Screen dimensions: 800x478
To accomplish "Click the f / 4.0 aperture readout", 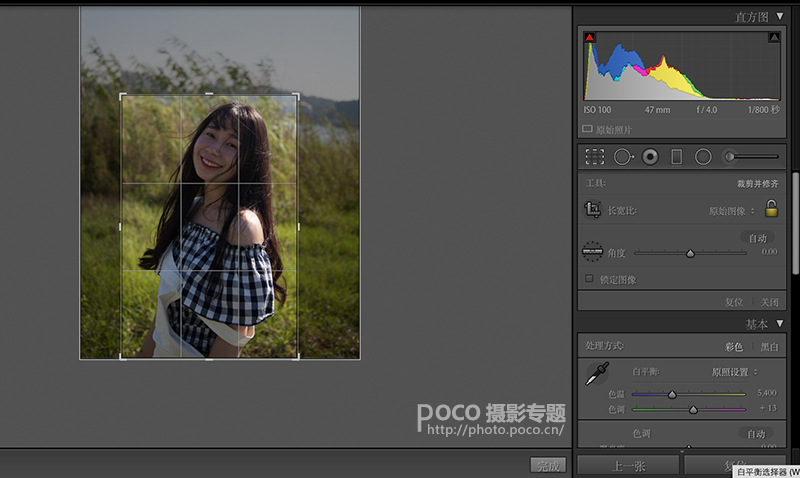I will [x=707, y=110].
